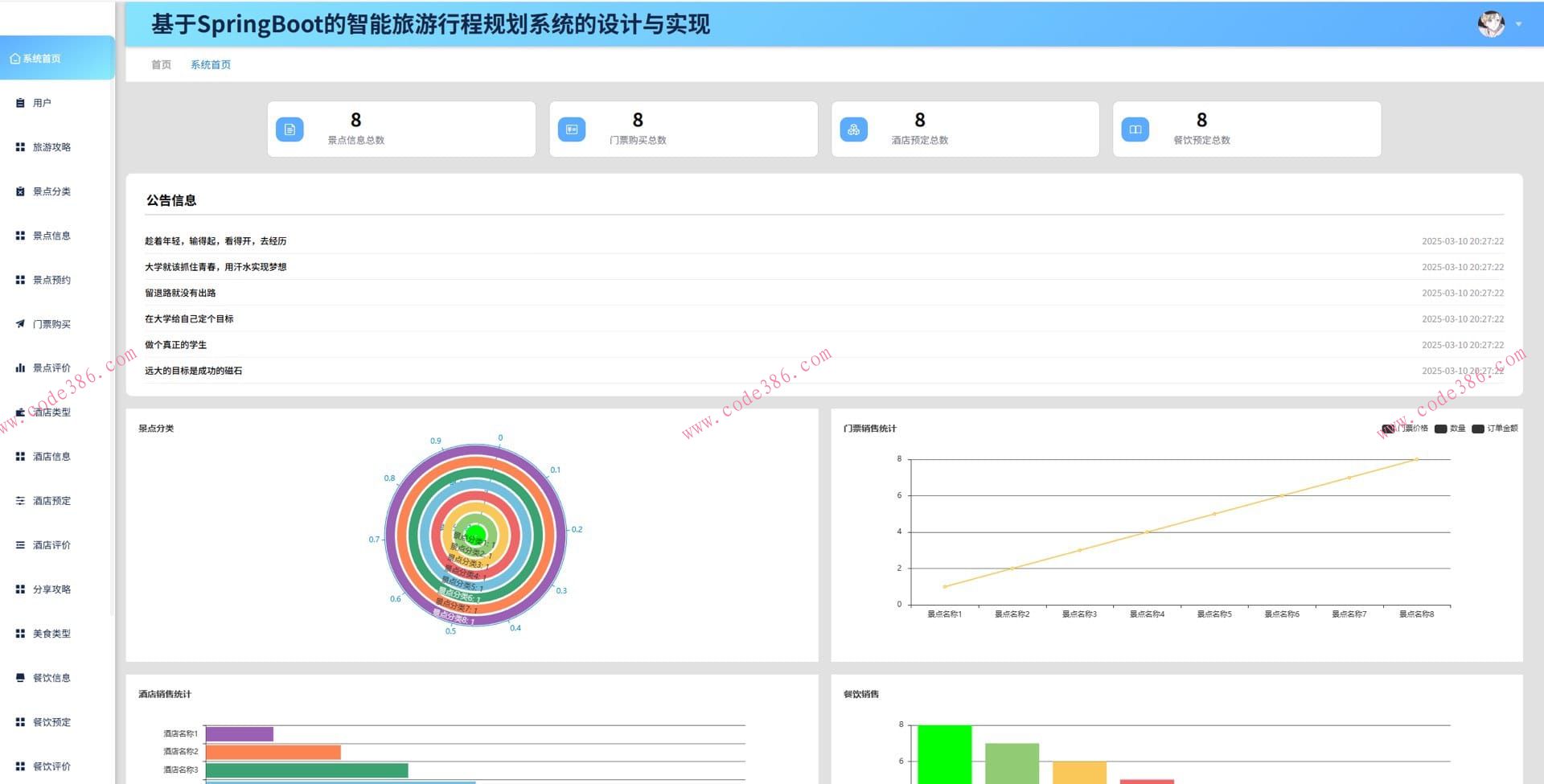Click the 酒店预定总数 card icon
Image resolution: width=1544 pixels, height=784 pixels.
pos(854,129)
